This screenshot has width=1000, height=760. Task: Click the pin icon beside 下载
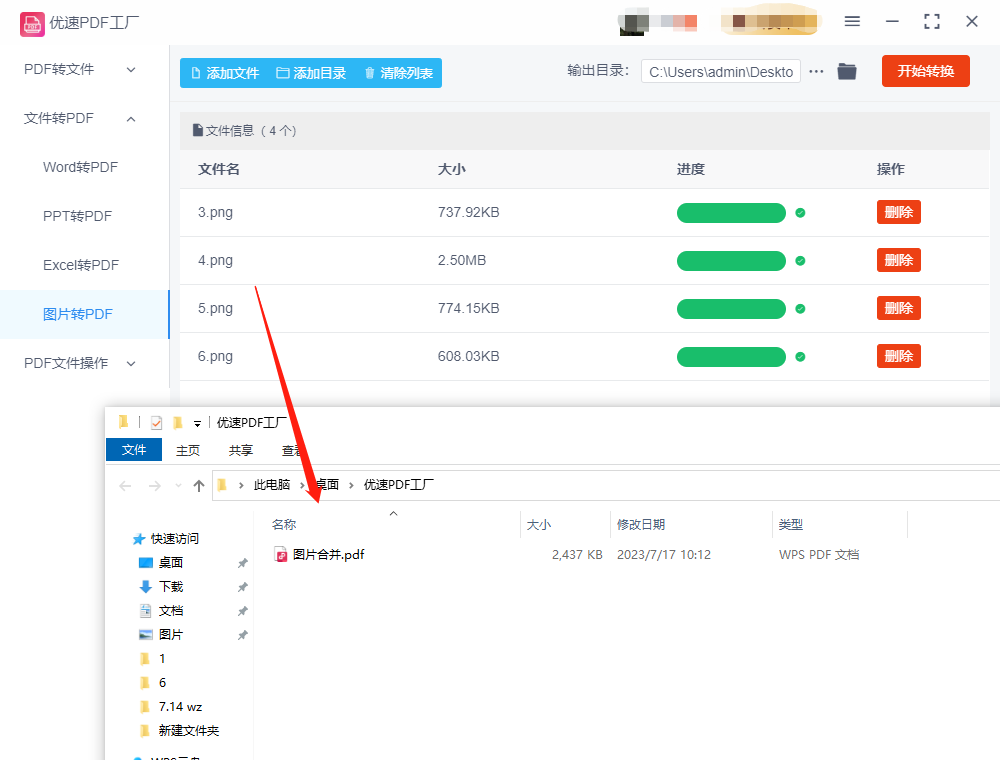coord(242,587)
